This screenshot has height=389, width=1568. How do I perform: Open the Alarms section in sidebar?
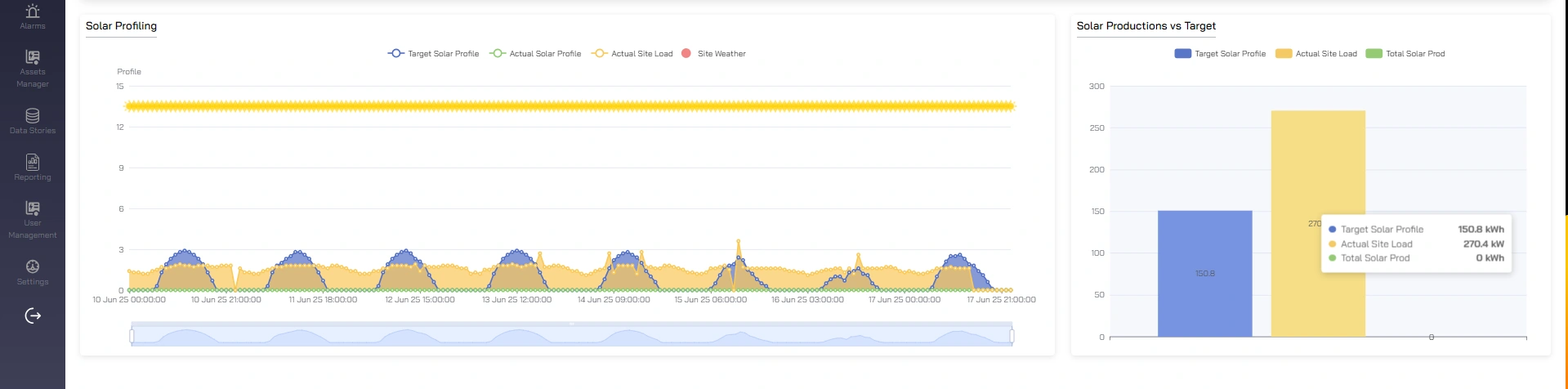33,16
